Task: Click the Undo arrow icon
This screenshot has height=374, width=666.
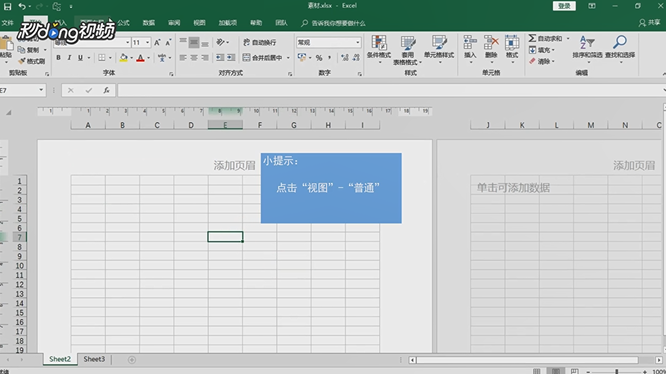Action: pos(21,6)
